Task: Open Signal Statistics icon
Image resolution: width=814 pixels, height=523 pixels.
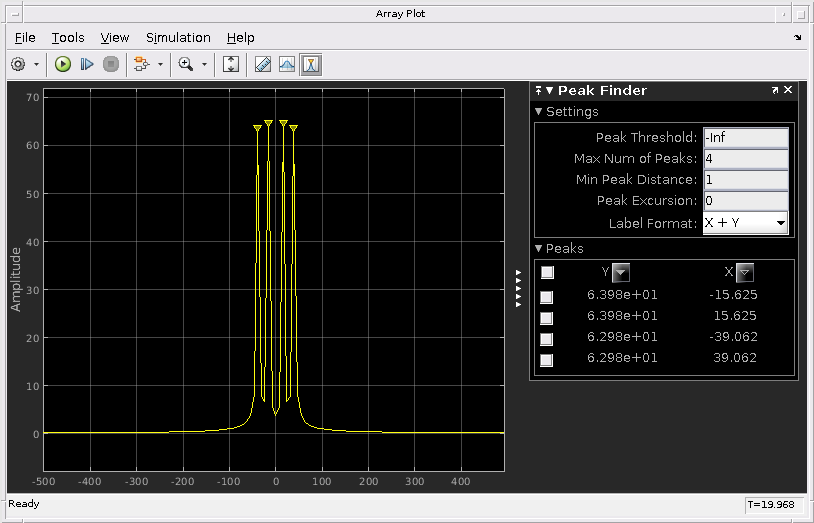Action: click(287, 64)
